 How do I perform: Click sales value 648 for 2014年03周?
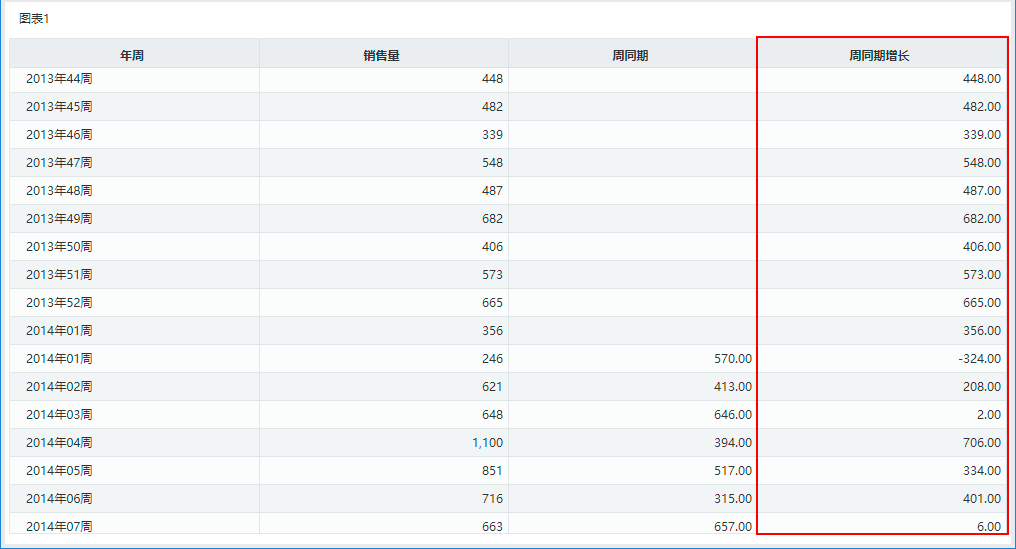pyautogui.click(x=492, y=414)
